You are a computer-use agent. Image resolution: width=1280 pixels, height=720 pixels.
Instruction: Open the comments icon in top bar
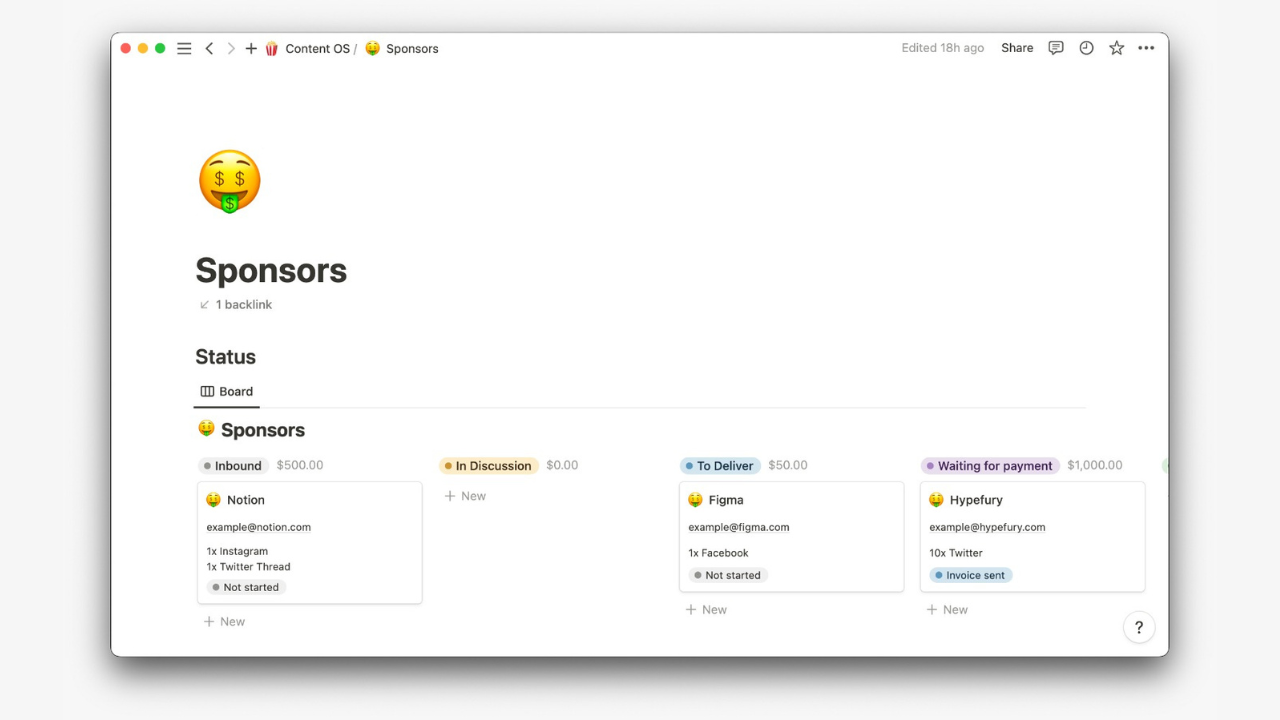1056,48
